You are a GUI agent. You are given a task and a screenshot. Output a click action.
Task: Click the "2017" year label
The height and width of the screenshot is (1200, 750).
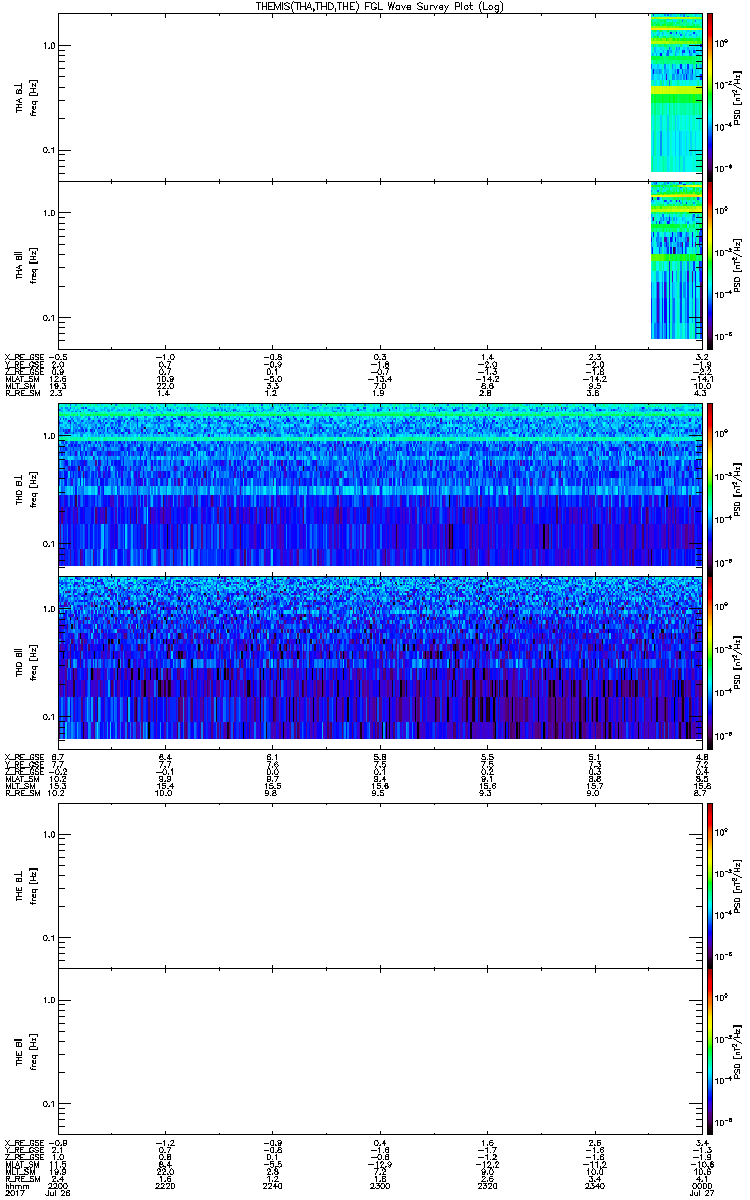pos(15,1192)
